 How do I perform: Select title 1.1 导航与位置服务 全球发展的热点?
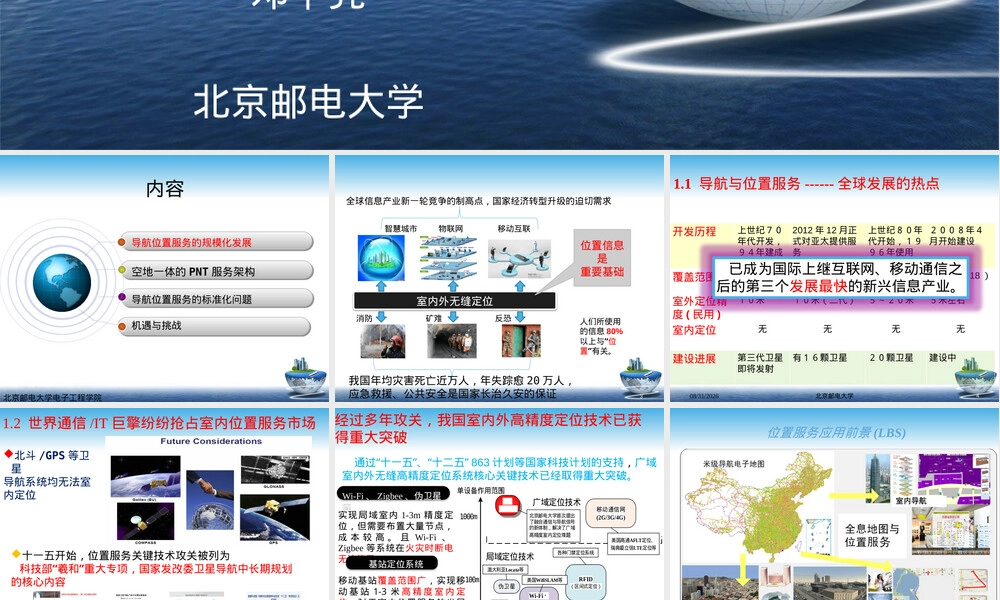(806, 184)
